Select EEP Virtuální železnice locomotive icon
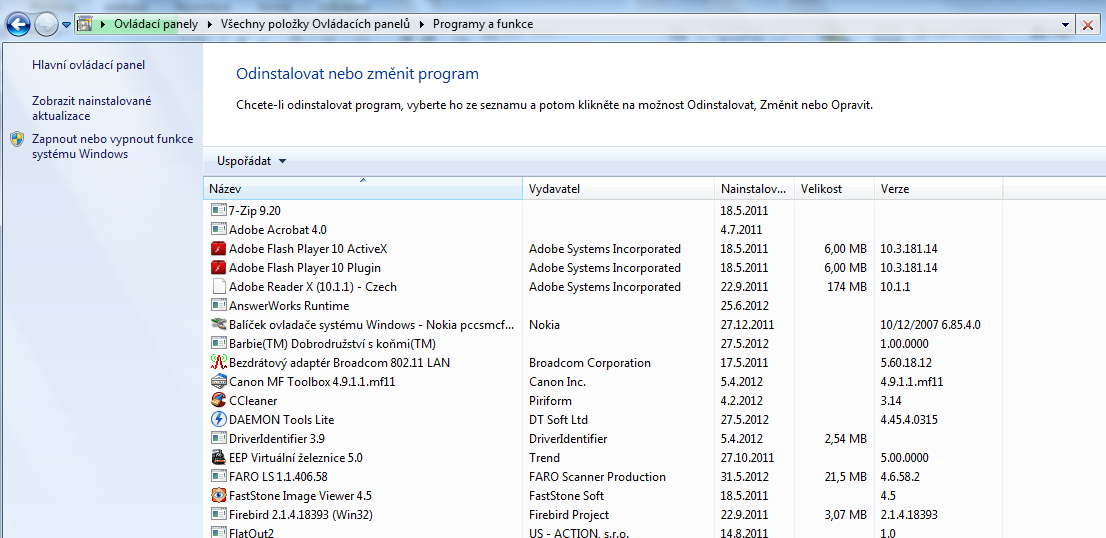 pos(219,457)
